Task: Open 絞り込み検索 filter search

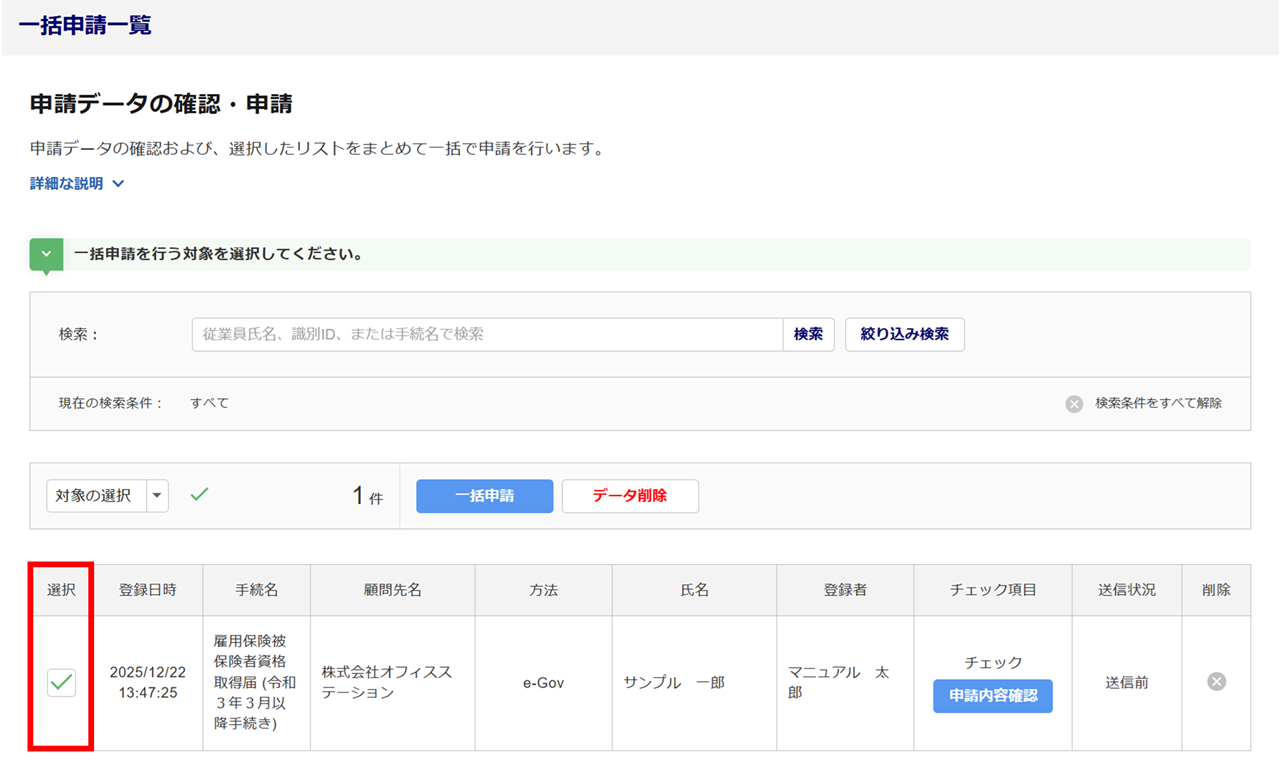Action: tap(904, 335)
